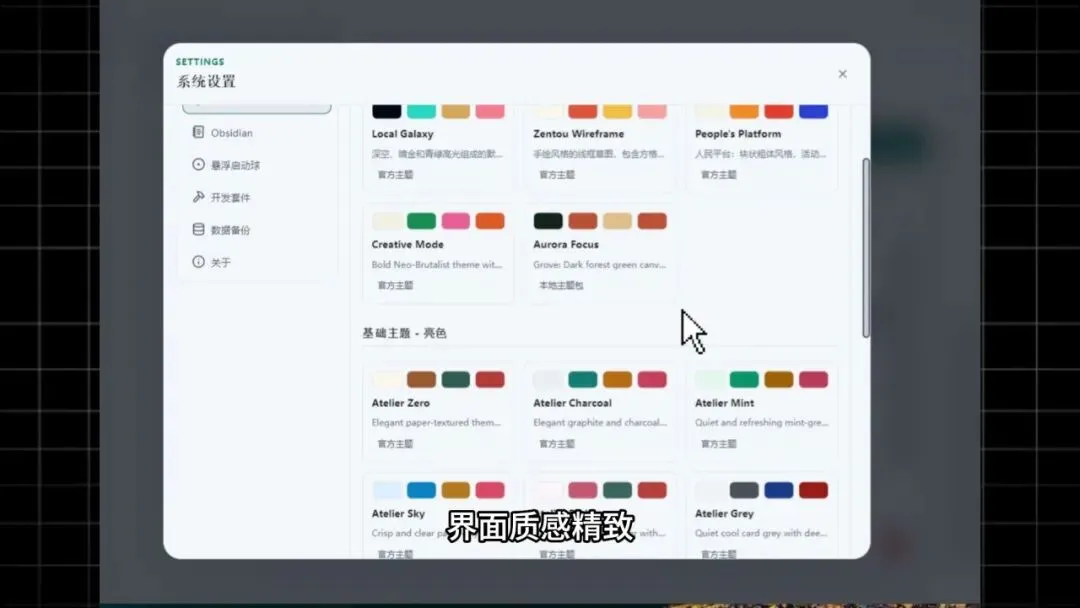Pick the teal swatch of Local Galaxy
The image size is (1080, 608).
click(x=421, y=111)
